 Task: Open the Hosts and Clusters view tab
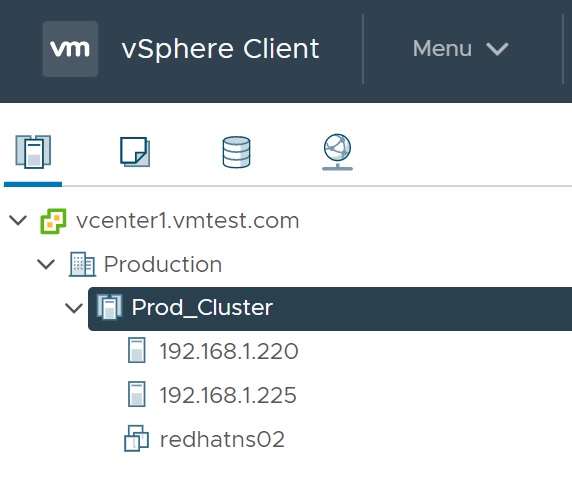33,152
